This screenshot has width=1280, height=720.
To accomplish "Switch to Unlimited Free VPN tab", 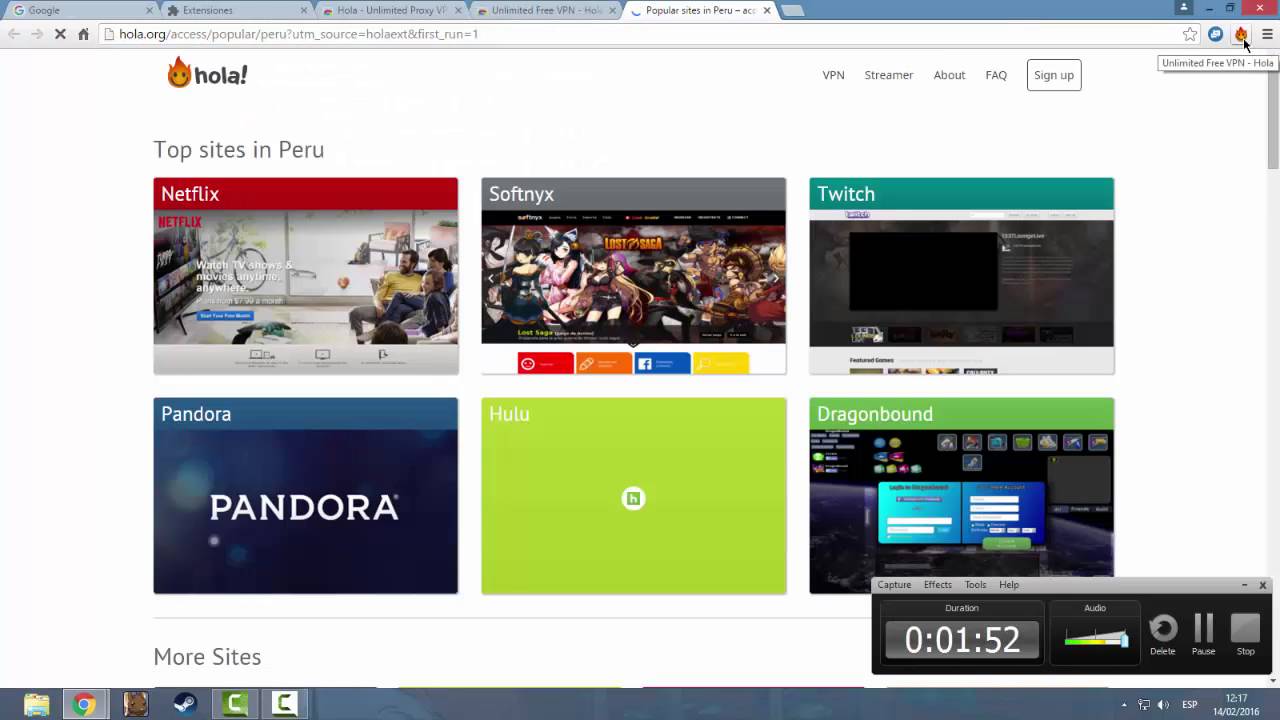I will (545, 10).
